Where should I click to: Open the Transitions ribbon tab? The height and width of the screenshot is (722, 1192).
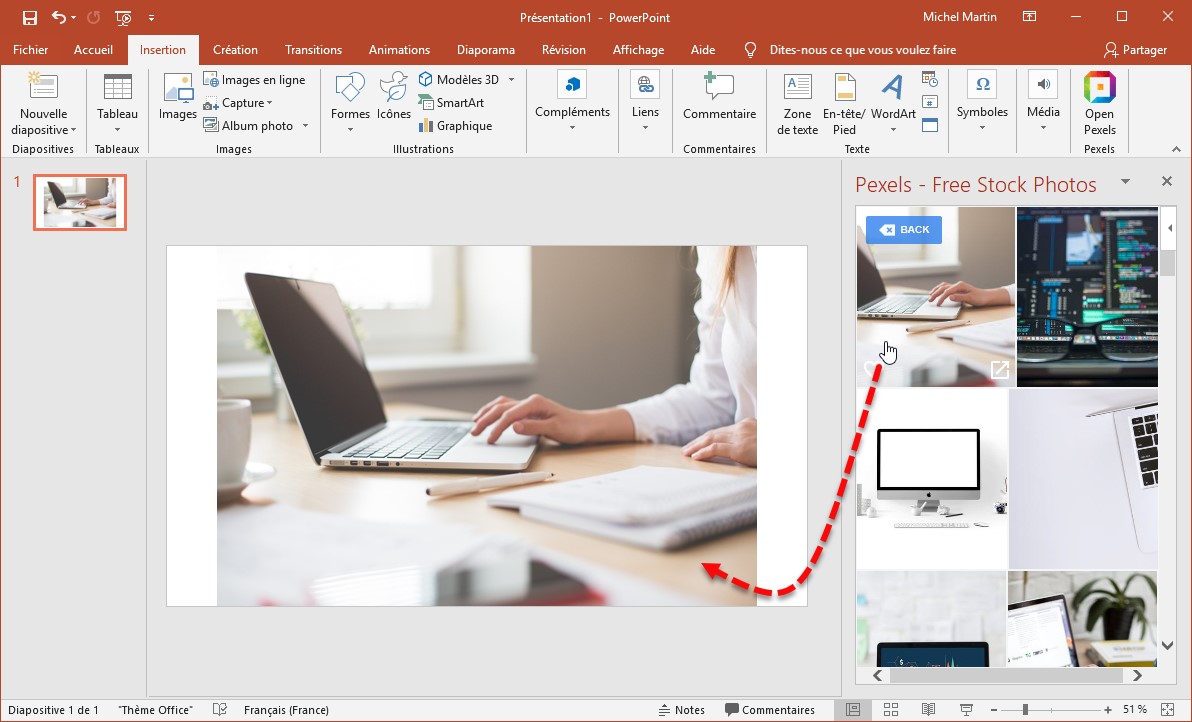point(313,50)
